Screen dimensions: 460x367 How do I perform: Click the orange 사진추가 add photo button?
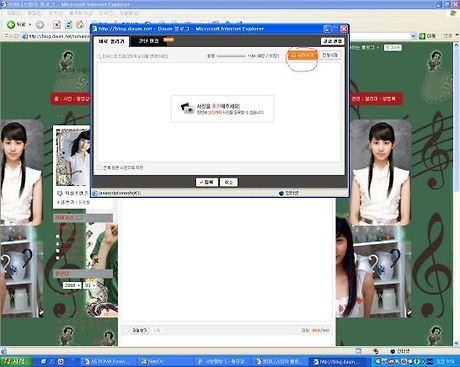tap(303, 55)
